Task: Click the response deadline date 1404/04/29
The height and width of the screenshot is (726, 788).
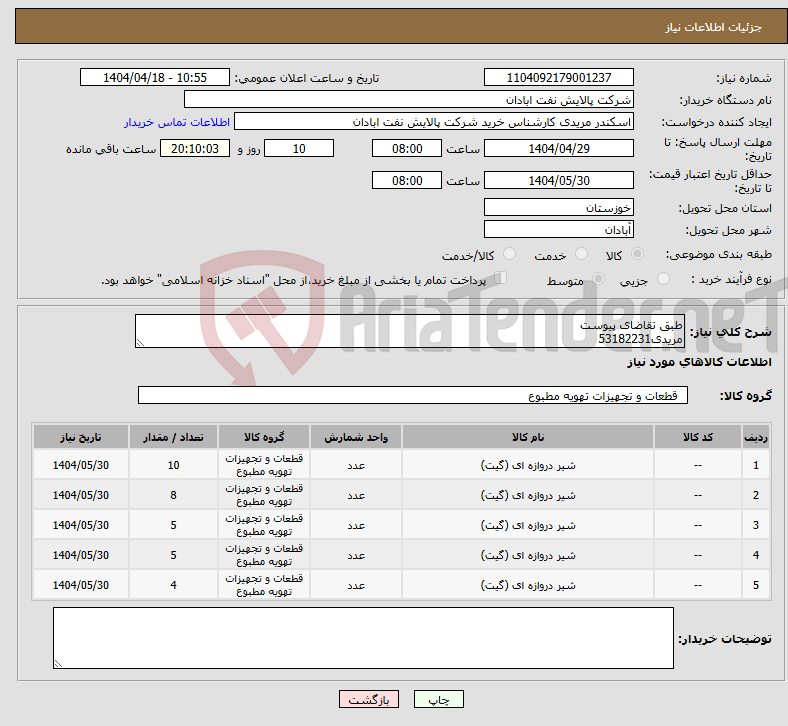Action: tap(558, 148)
